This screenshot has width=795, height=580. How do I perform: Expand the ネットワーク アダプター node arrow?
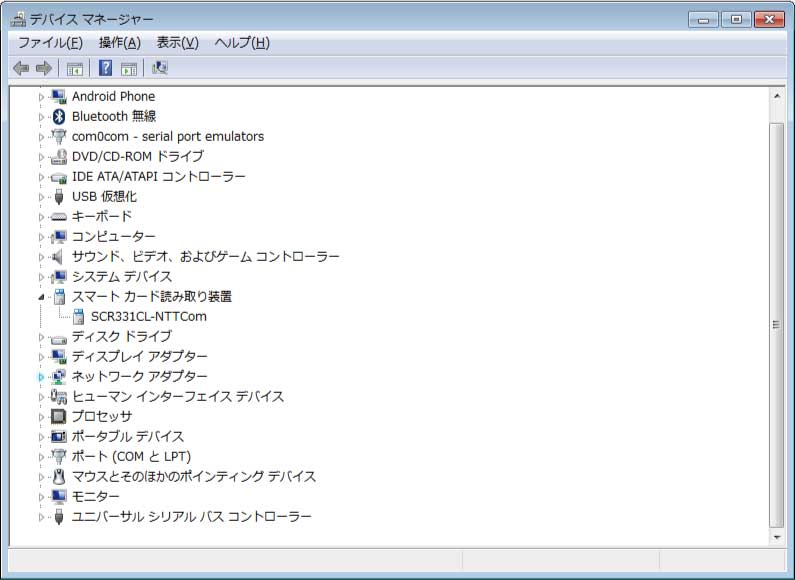coord(42,377)
